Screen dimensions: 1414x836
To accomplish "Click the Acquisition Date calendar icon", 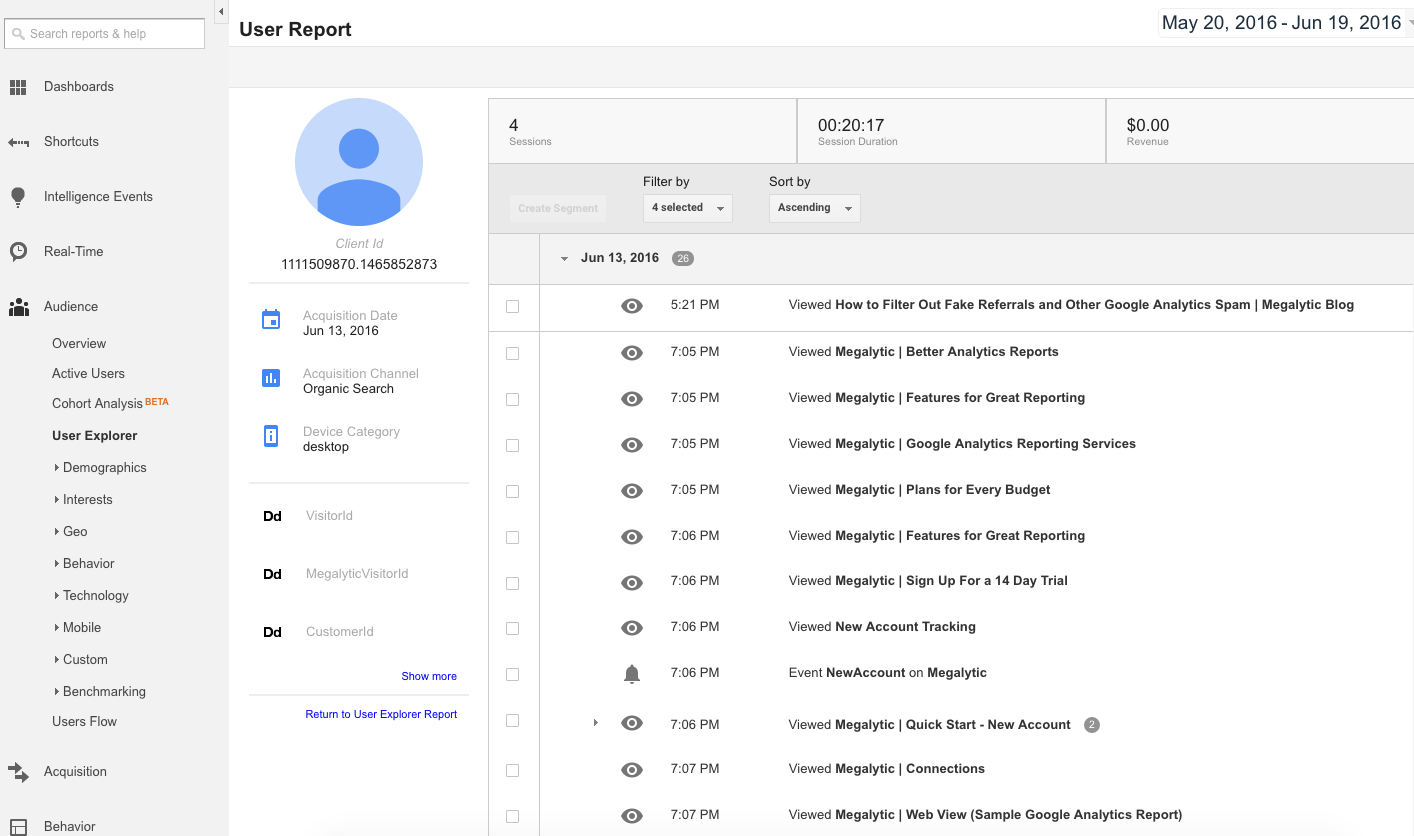I will click(270, 320).
